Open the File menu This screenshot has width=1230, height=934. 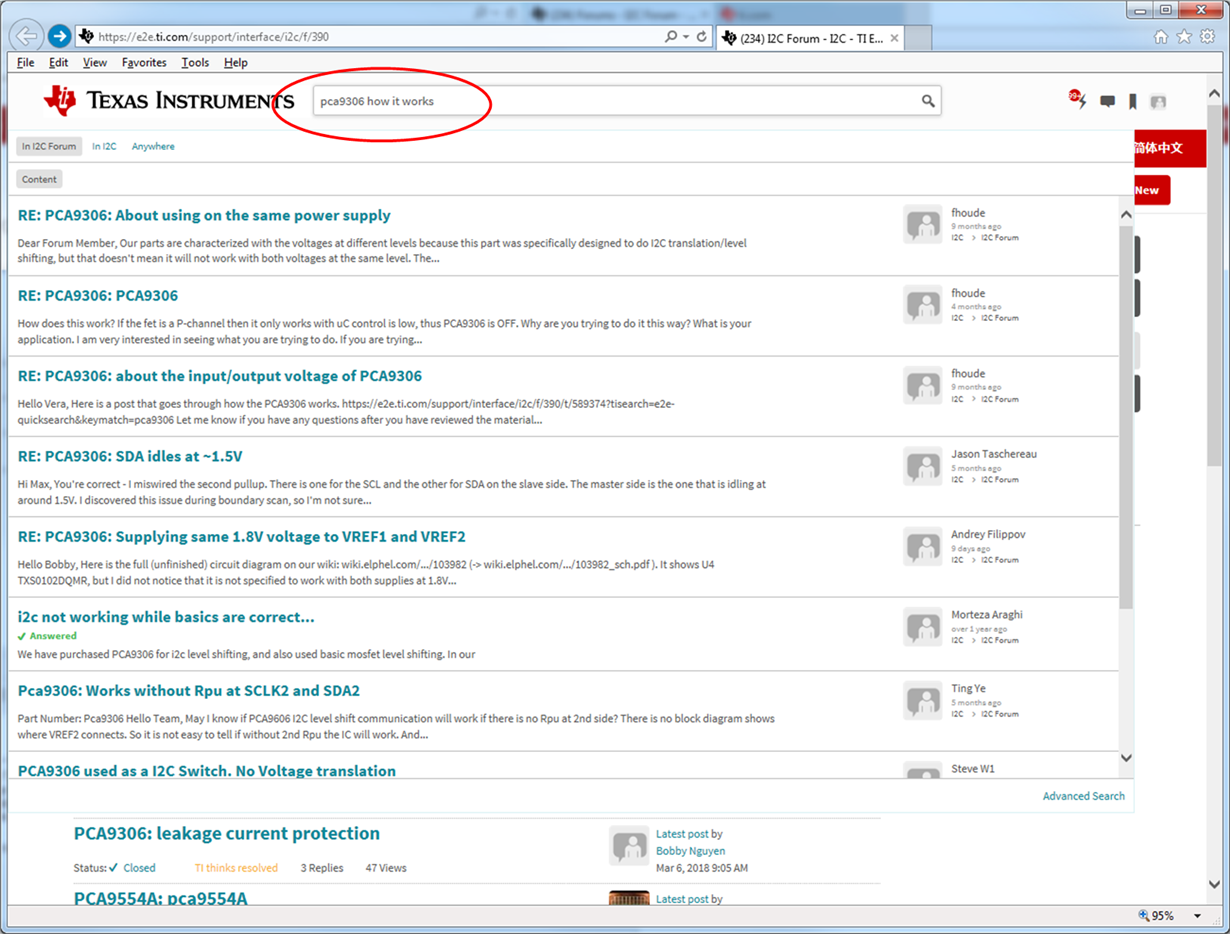coord(26,62)
